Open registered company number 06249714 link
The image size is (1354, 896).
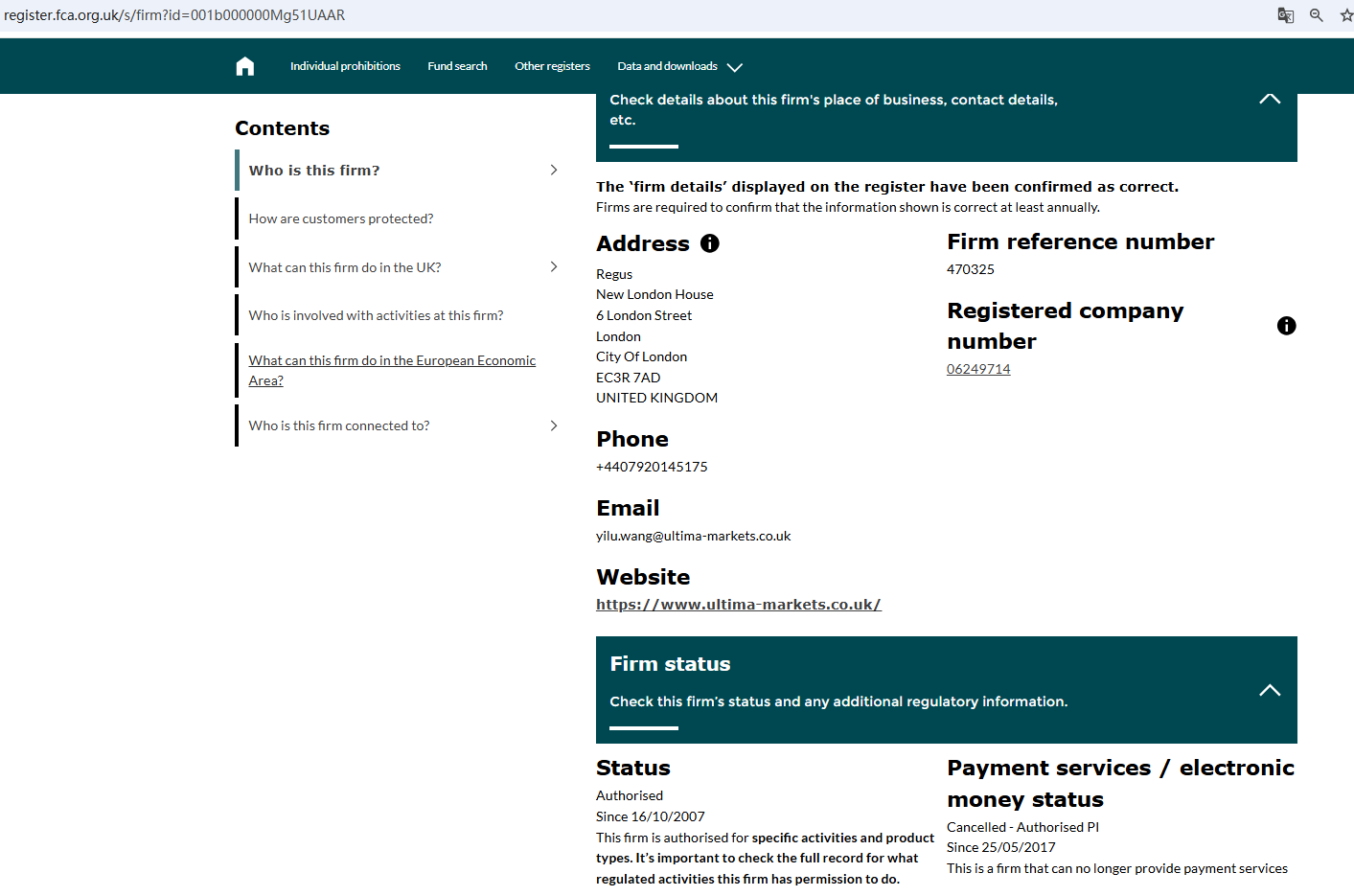point(978,369)
